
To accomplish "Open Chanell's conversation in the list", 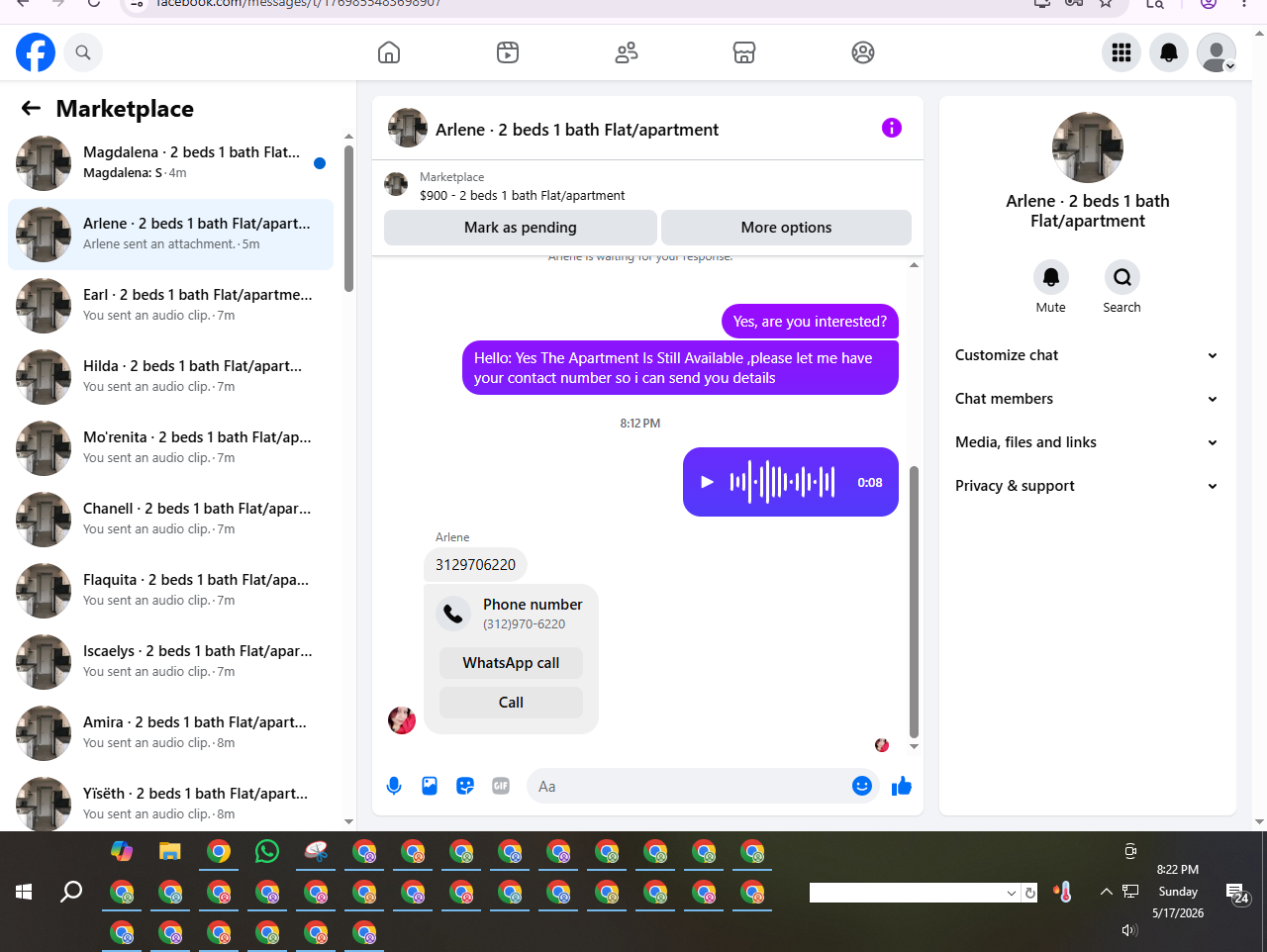I will (170, 520).
